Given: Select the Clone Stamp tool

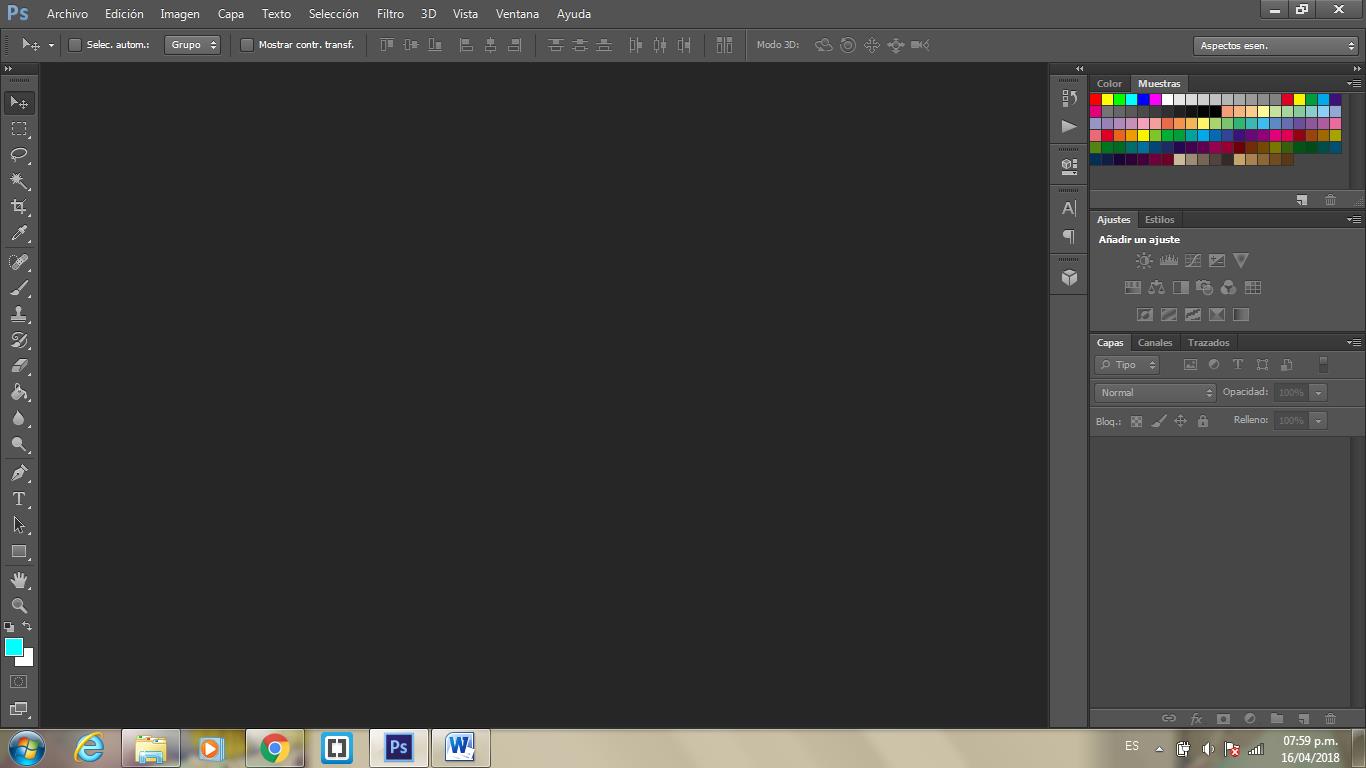Looking at the screenshot, I should [19, 314].
